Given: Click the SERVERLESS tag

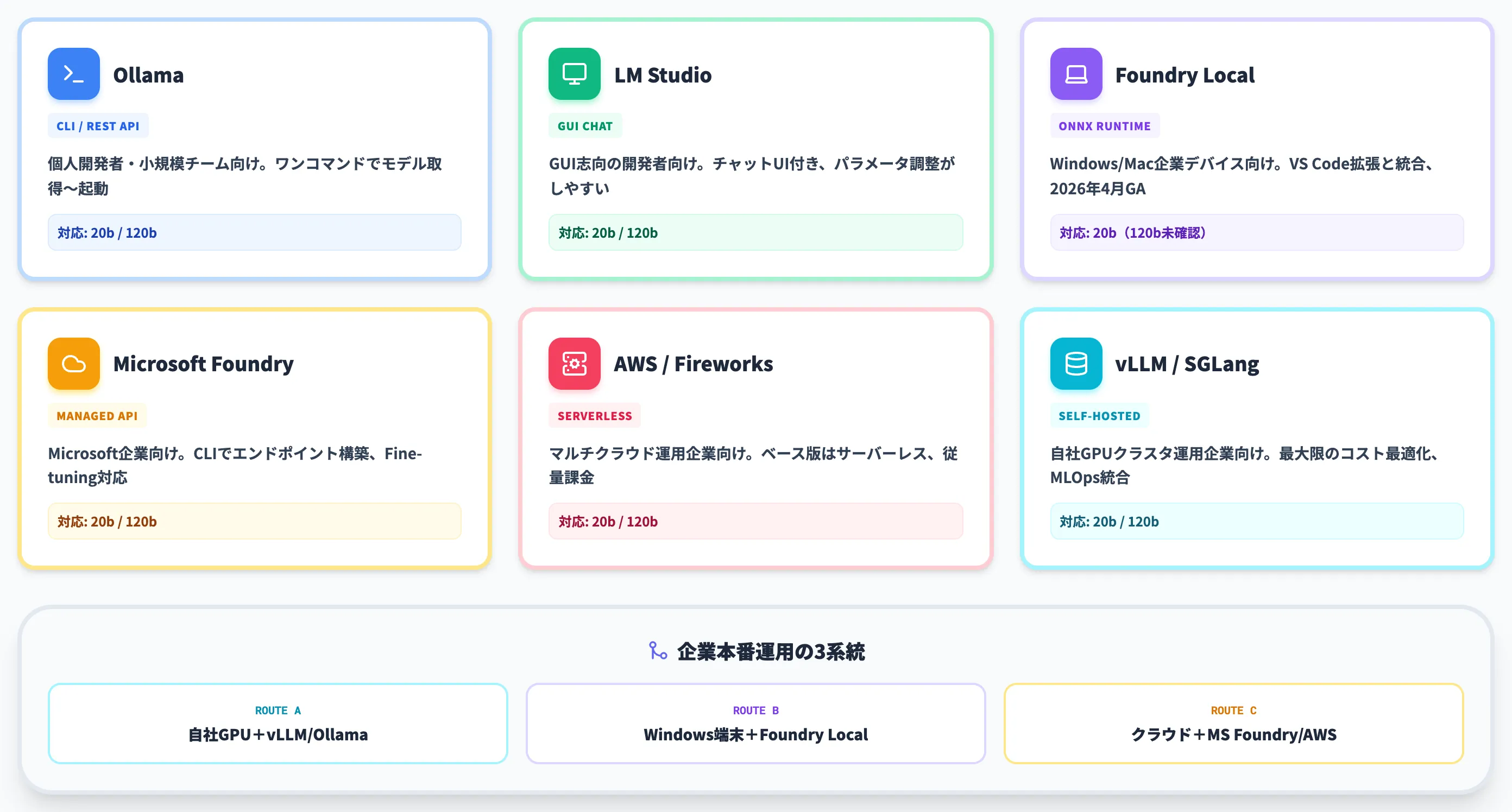Looking at the screenshot, I should click(x=594, y=415).
